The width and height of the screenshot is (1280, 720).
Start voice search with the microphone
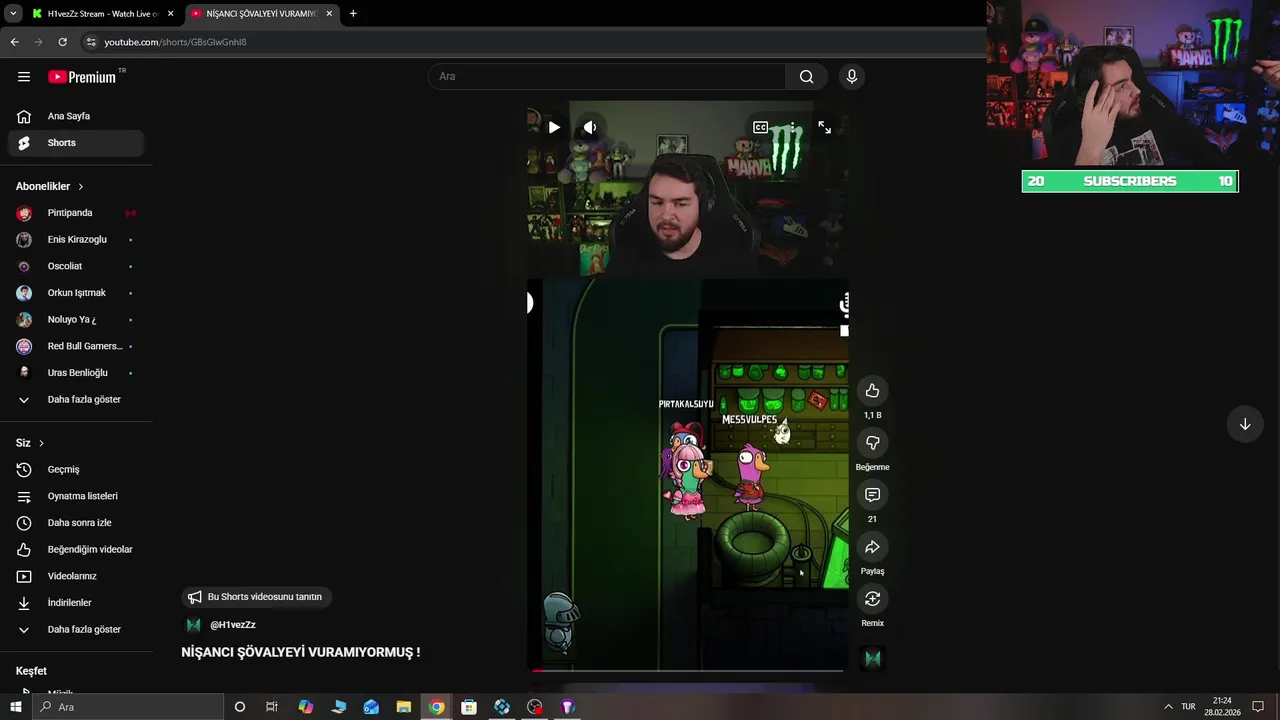click(851, 77)
